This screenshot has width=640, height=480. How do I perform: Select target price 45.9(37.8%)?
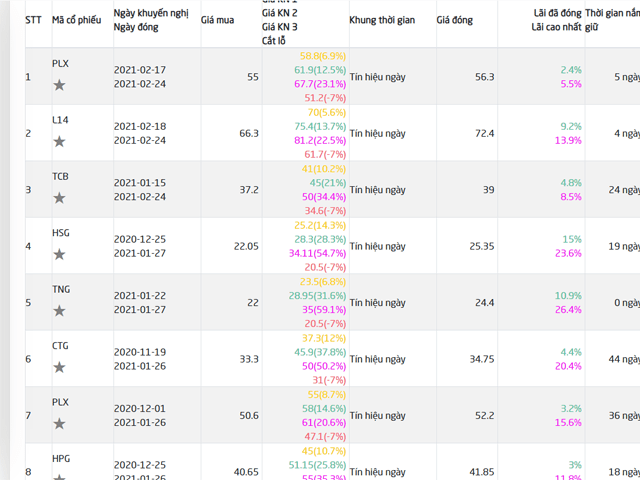pos(320,352)
